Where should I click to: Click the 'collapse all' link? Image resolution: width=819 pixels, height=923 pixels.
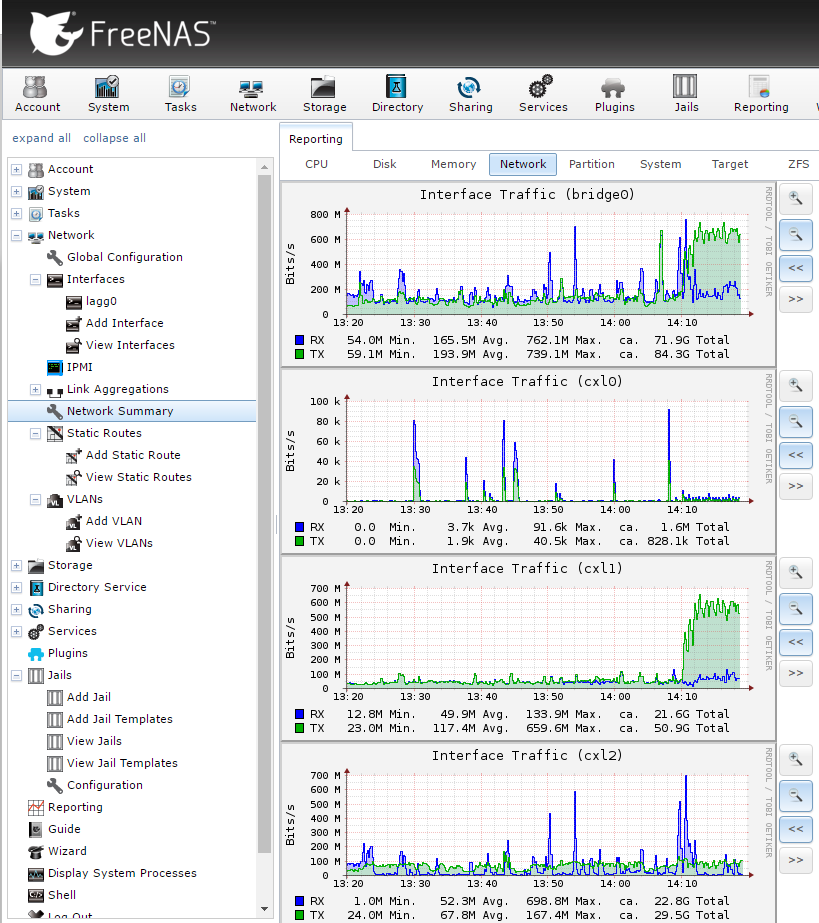point(114,138)
